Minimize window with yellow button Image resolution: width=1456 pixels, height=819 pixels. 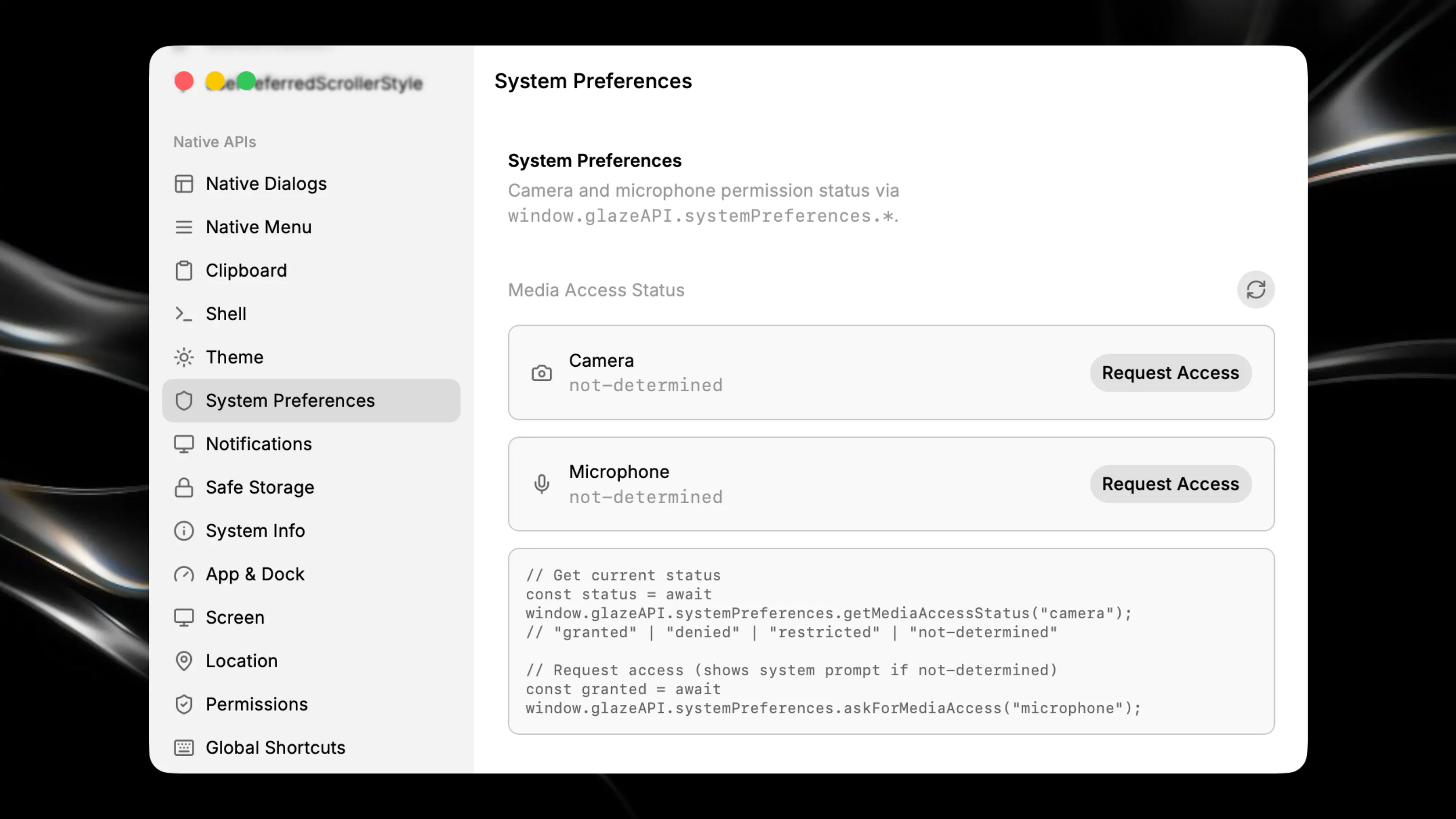pos(215,81)
